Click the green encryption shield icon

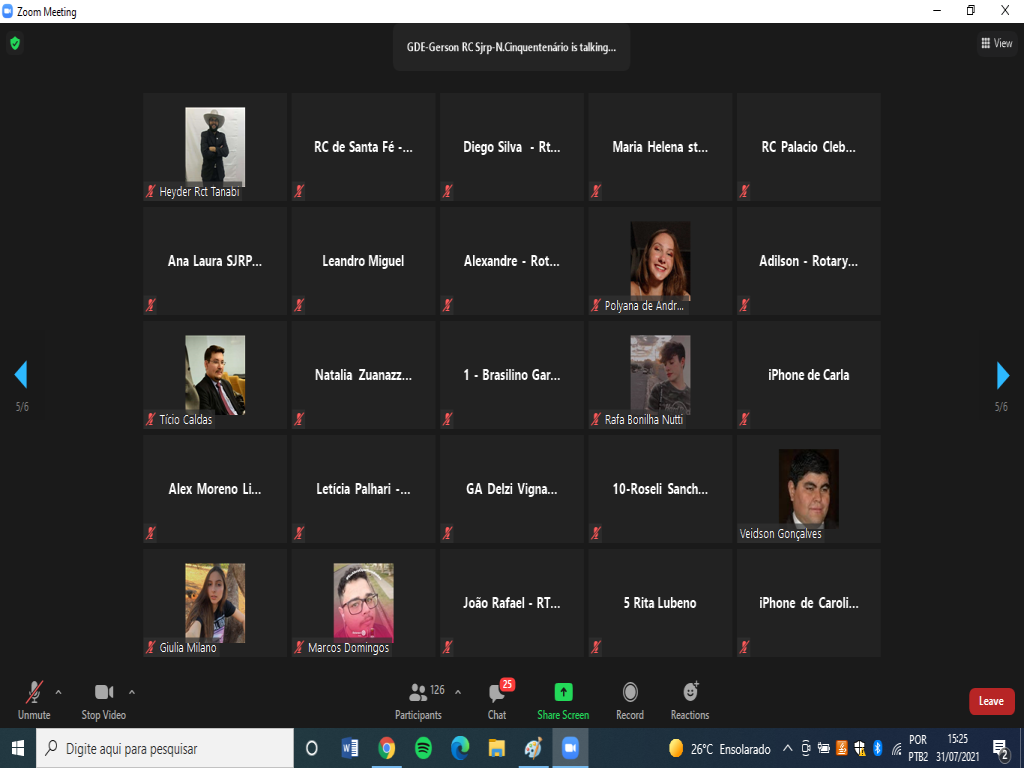[14, 43]
